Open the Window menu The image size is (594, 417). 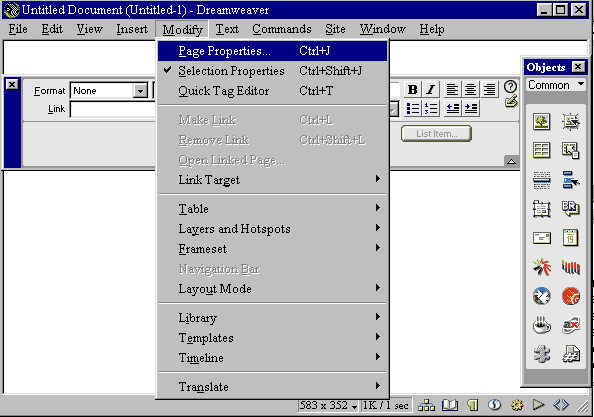click(x=383, y=29)
